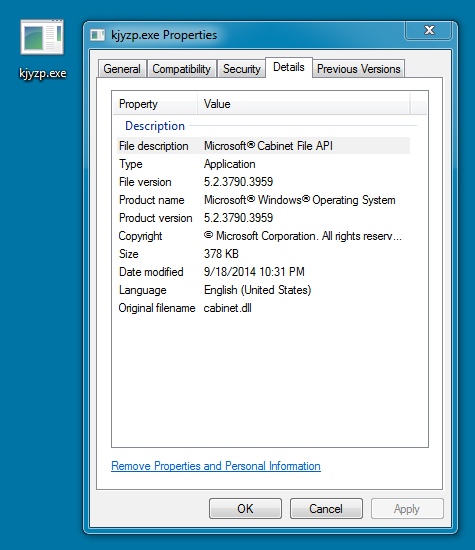Select the Type property label
This screenshot has width=475, height=550.
tap(131, 164)
